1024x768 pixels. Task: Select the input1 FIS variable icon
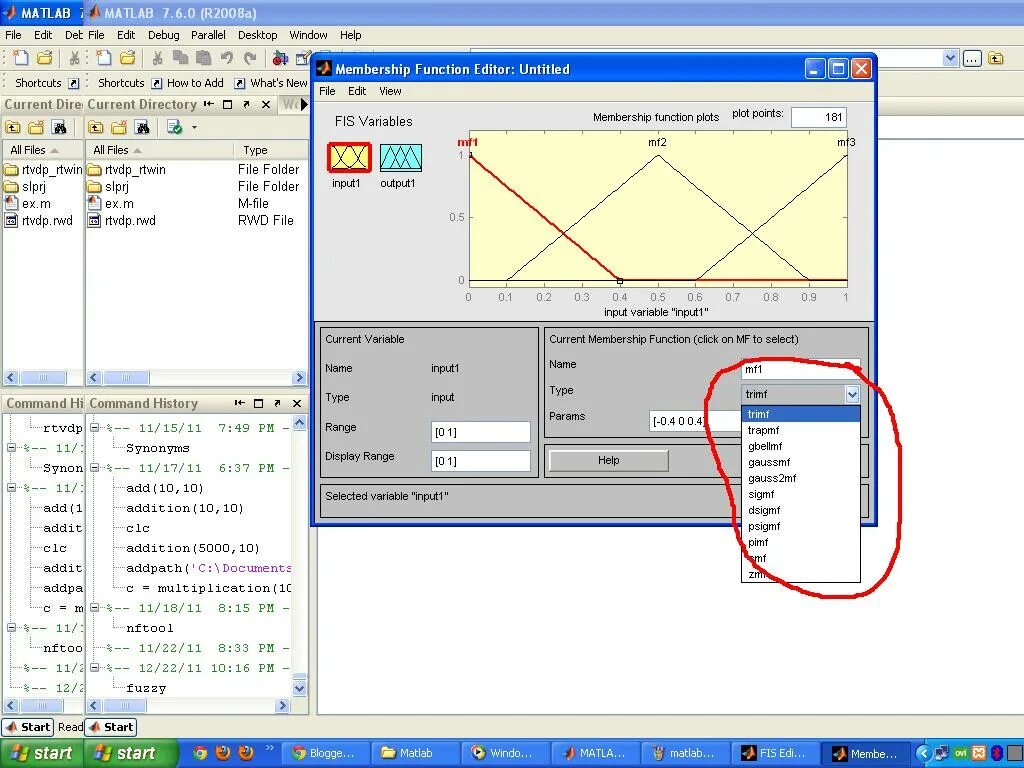point(349,157)
